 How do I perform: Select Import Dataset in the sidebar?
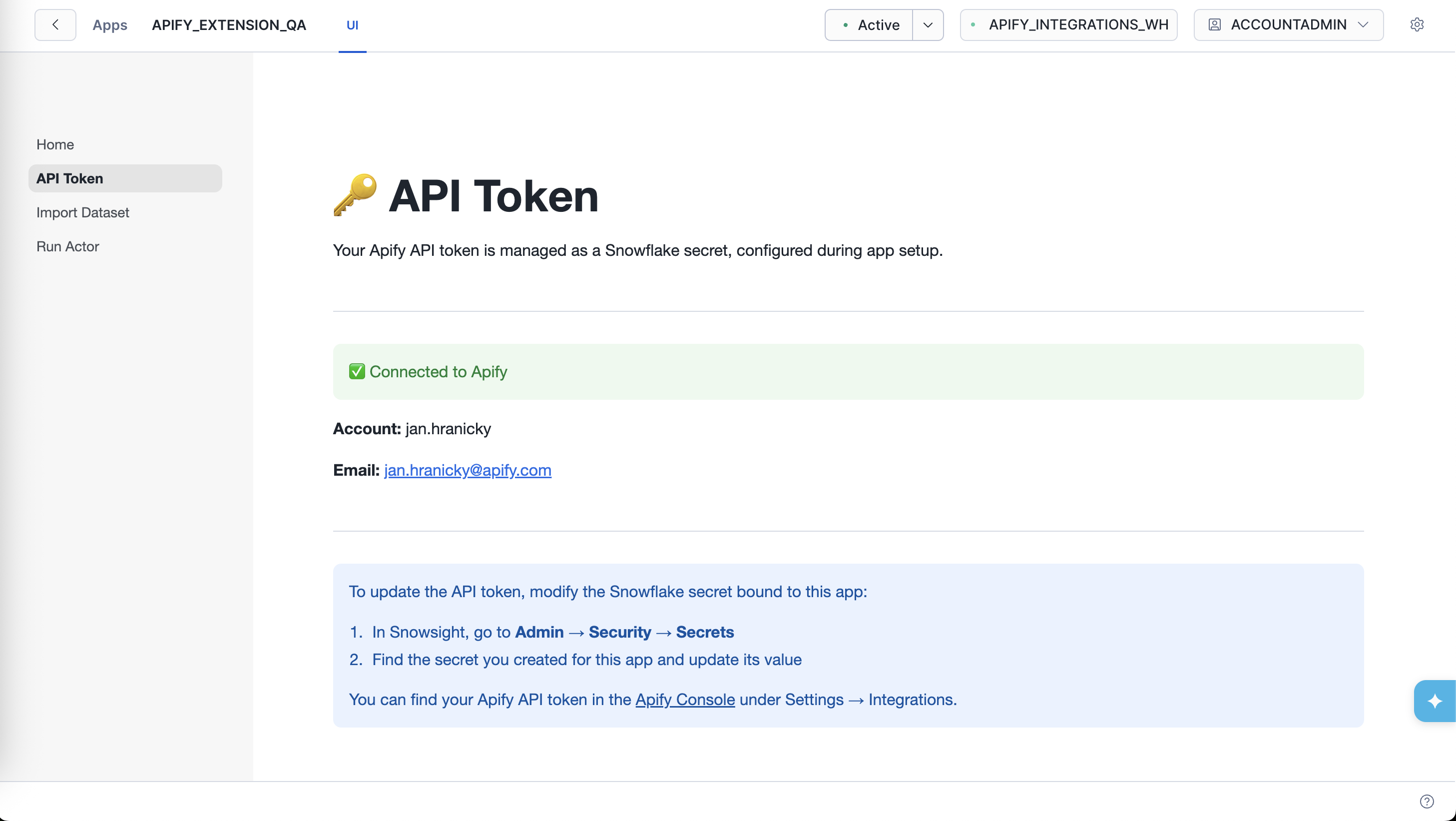[82, 212]
